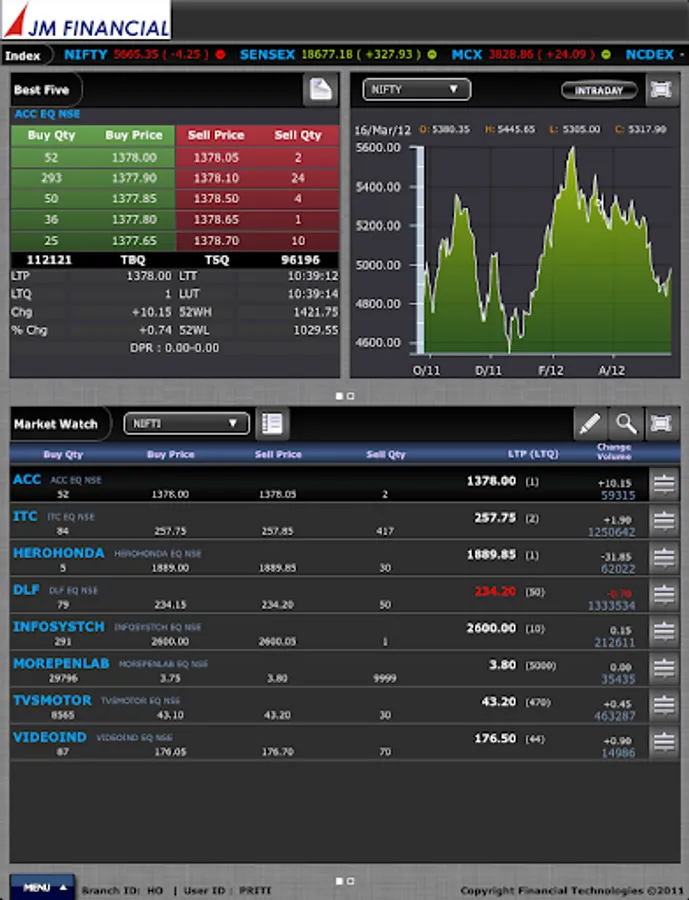Click the green SENSEX status dot

pyautogui.click(x=432, y=55)
